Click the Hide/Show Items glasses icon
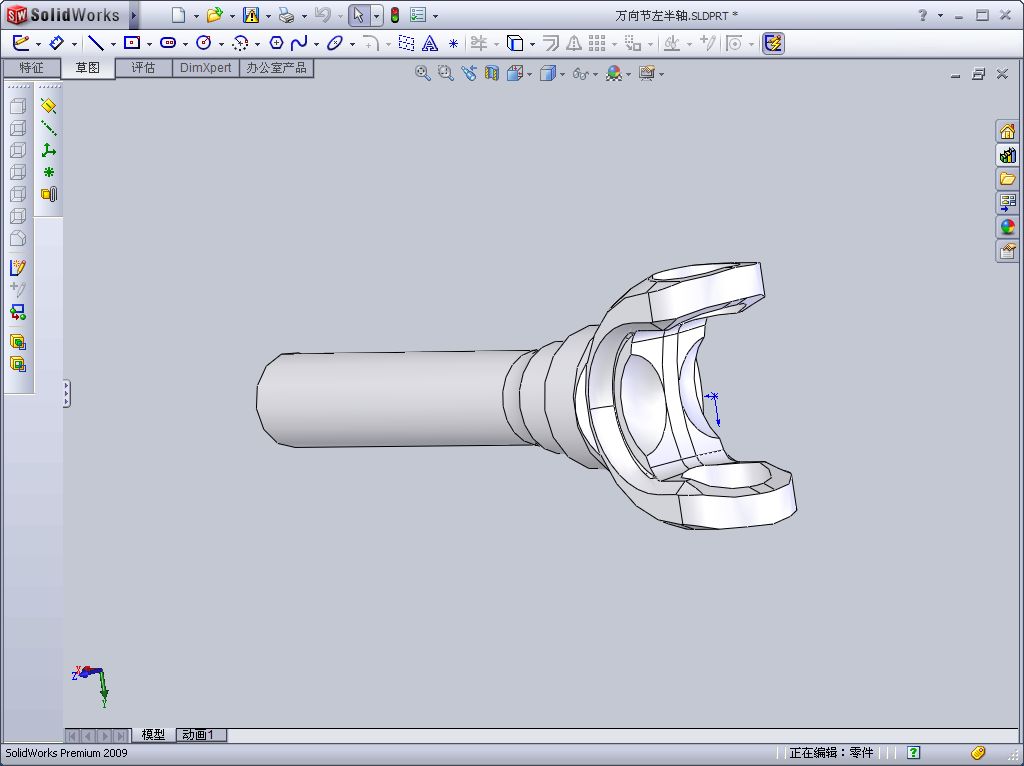1024x766 pixels. click(x=580, y=74)
